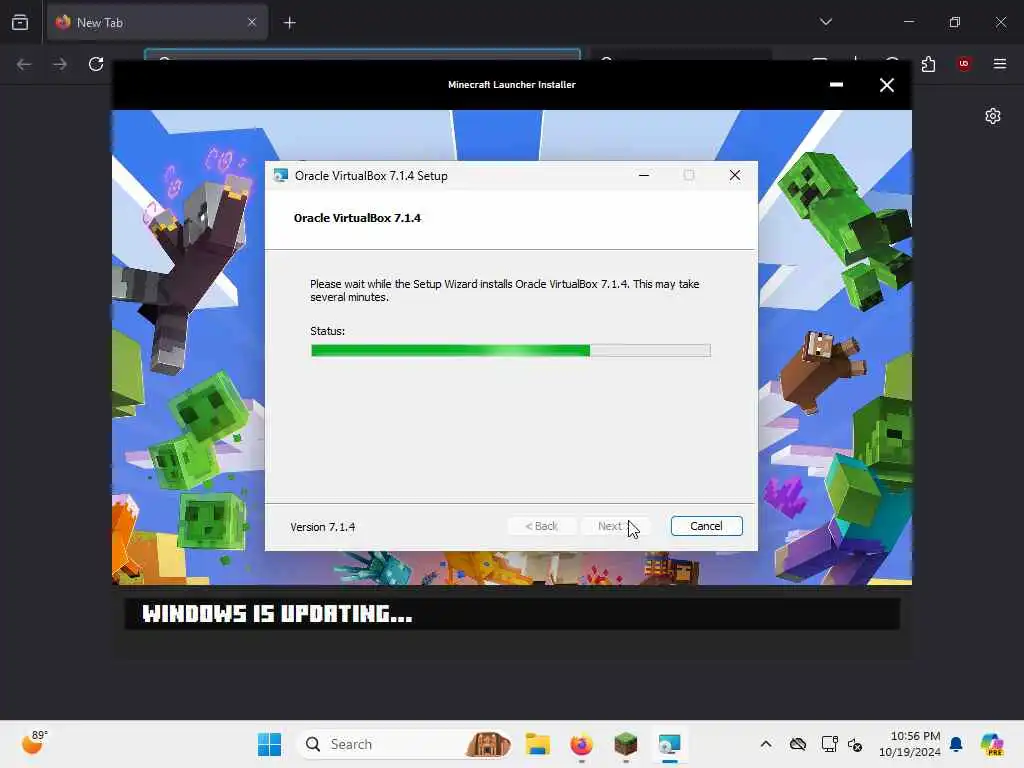Viewport: 1024px width, 768px height.
Task: Click the VirtualBox icon in Setup title bar
Action: [281, 176]
